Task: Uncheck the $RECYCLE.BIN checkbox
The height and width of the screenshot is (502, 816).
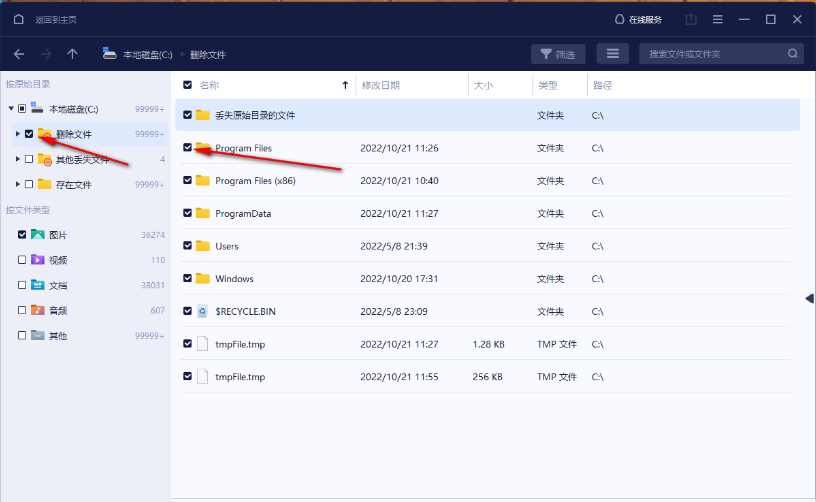Action: click(x=187, y=311)
